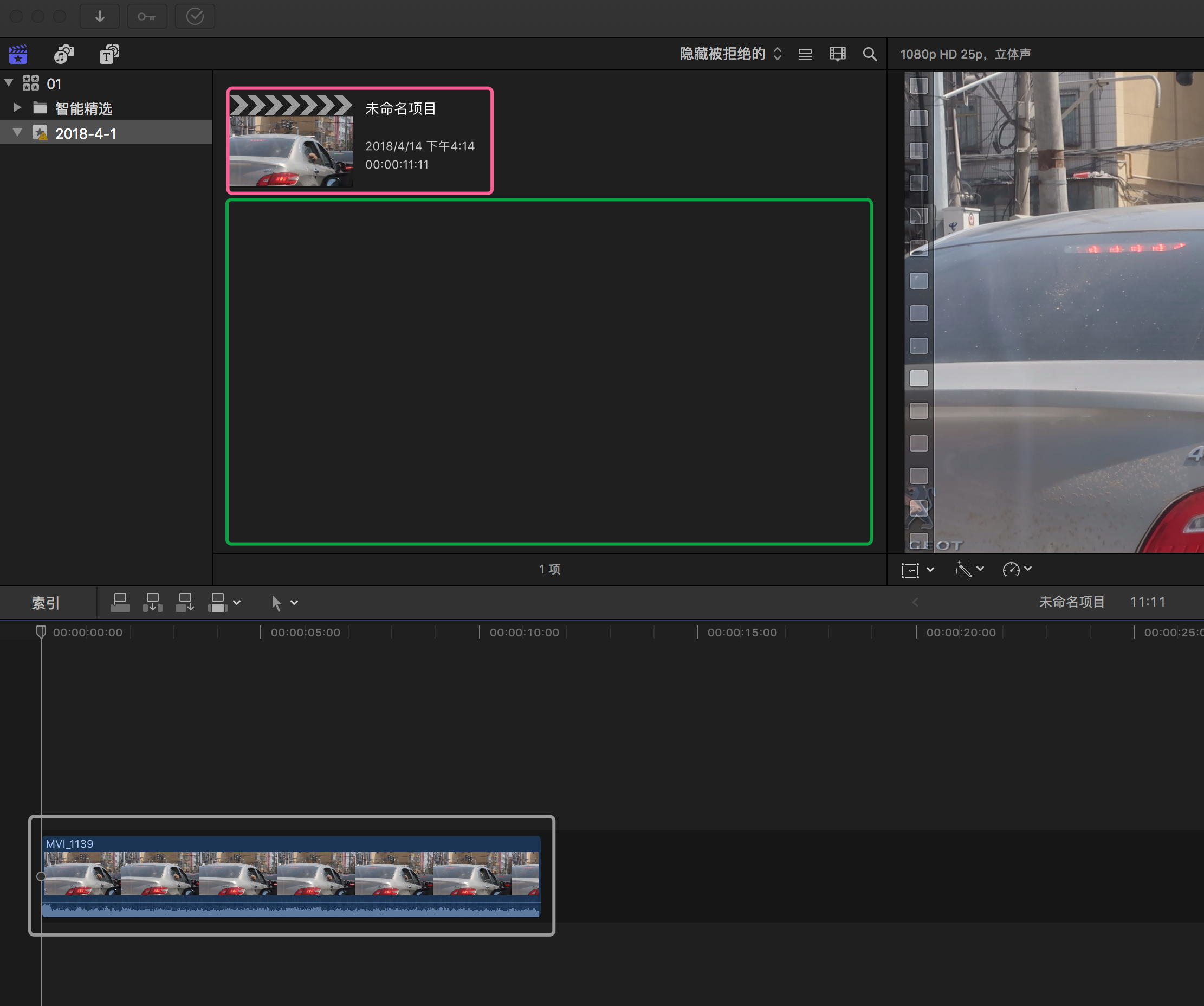The width and height of the screenshot is (1204, 1006).
Task: Expand the 智能精选 folder
Action: 17,108
